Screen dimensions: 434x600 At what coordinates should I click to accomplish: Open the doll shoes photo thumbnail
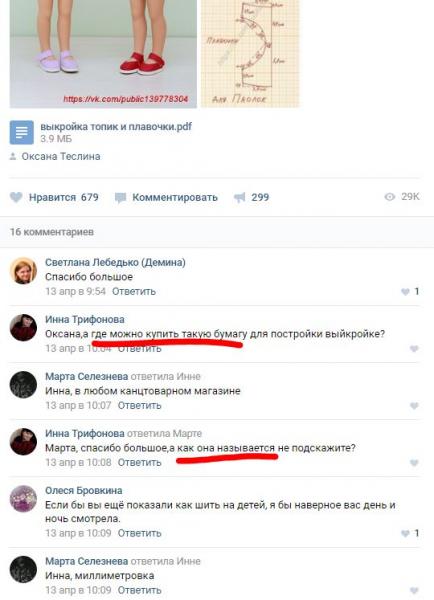103,54
